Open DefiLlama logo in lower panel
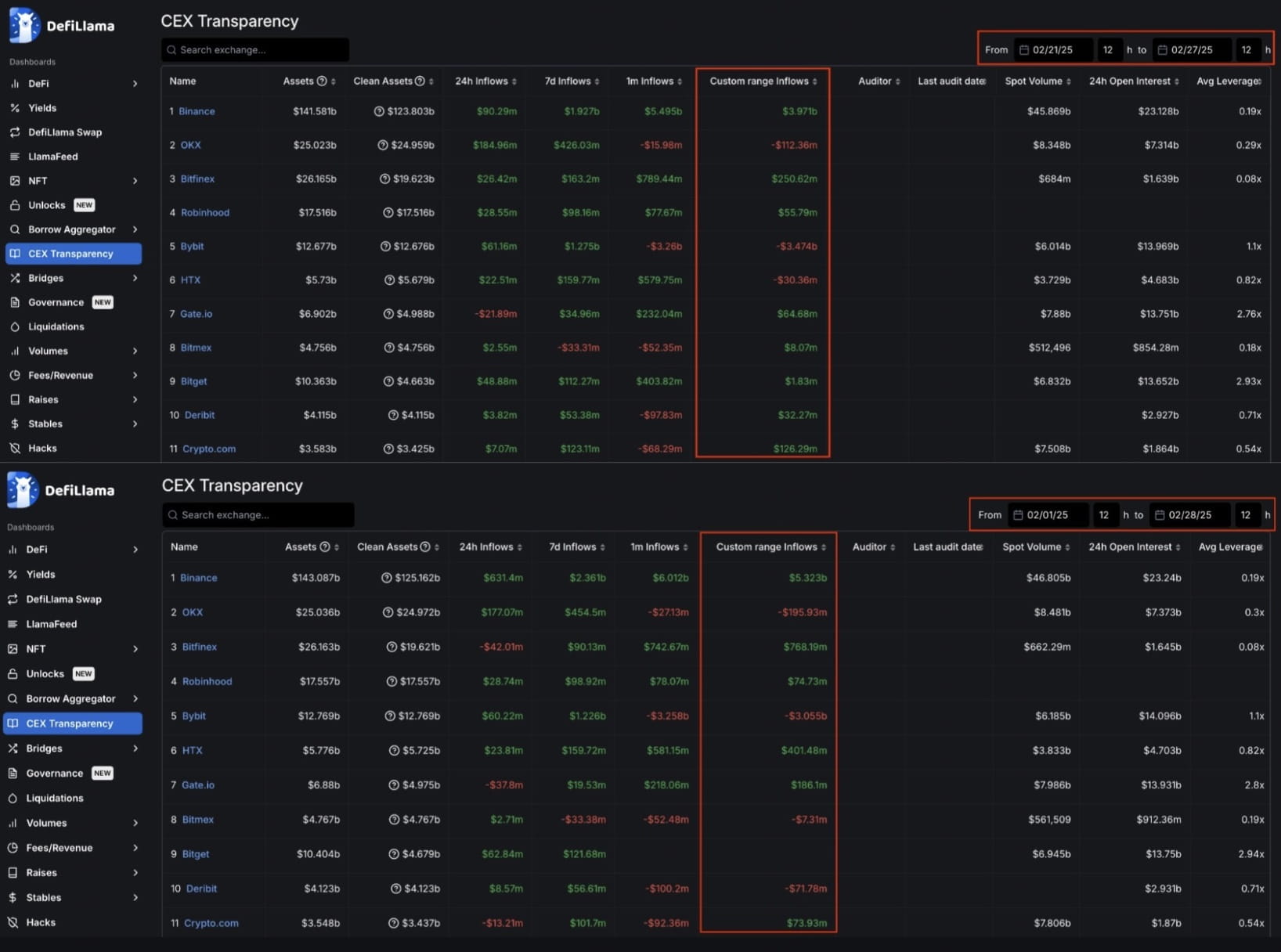Screen dimensions: 1281x952 tap(61, 490)
